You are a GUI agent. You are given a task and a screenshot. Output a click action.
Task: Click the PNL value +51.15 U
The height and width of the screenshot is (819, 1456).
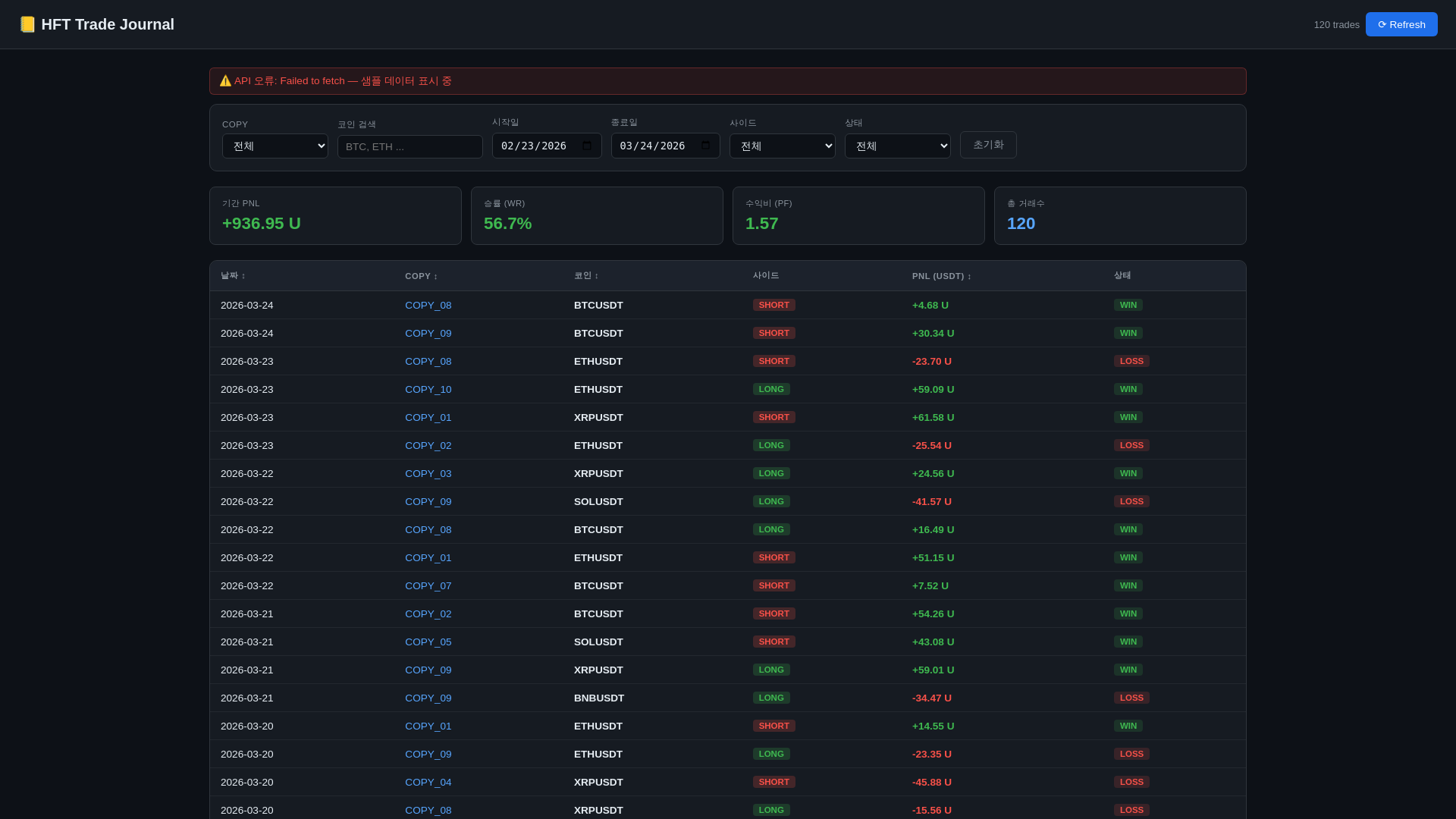pos(934,558)
